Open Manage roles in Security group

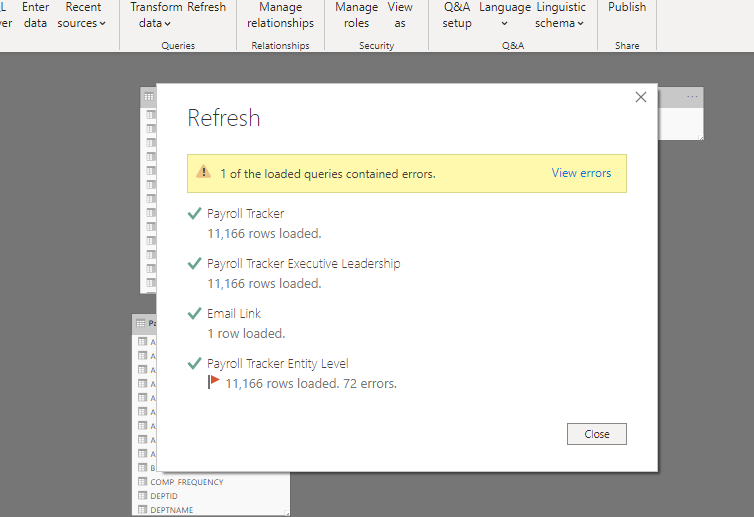coord(356,15)
